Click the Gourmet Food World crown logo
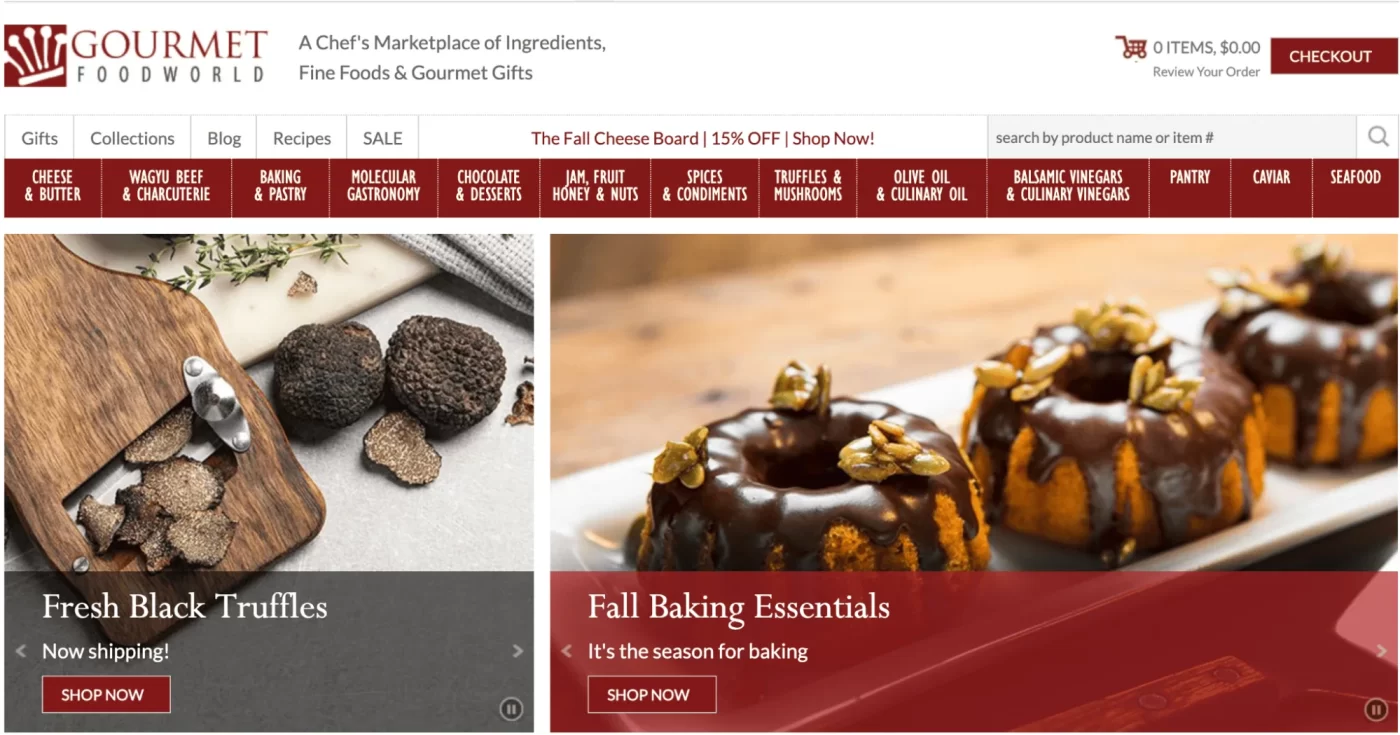 pos(35,56)
